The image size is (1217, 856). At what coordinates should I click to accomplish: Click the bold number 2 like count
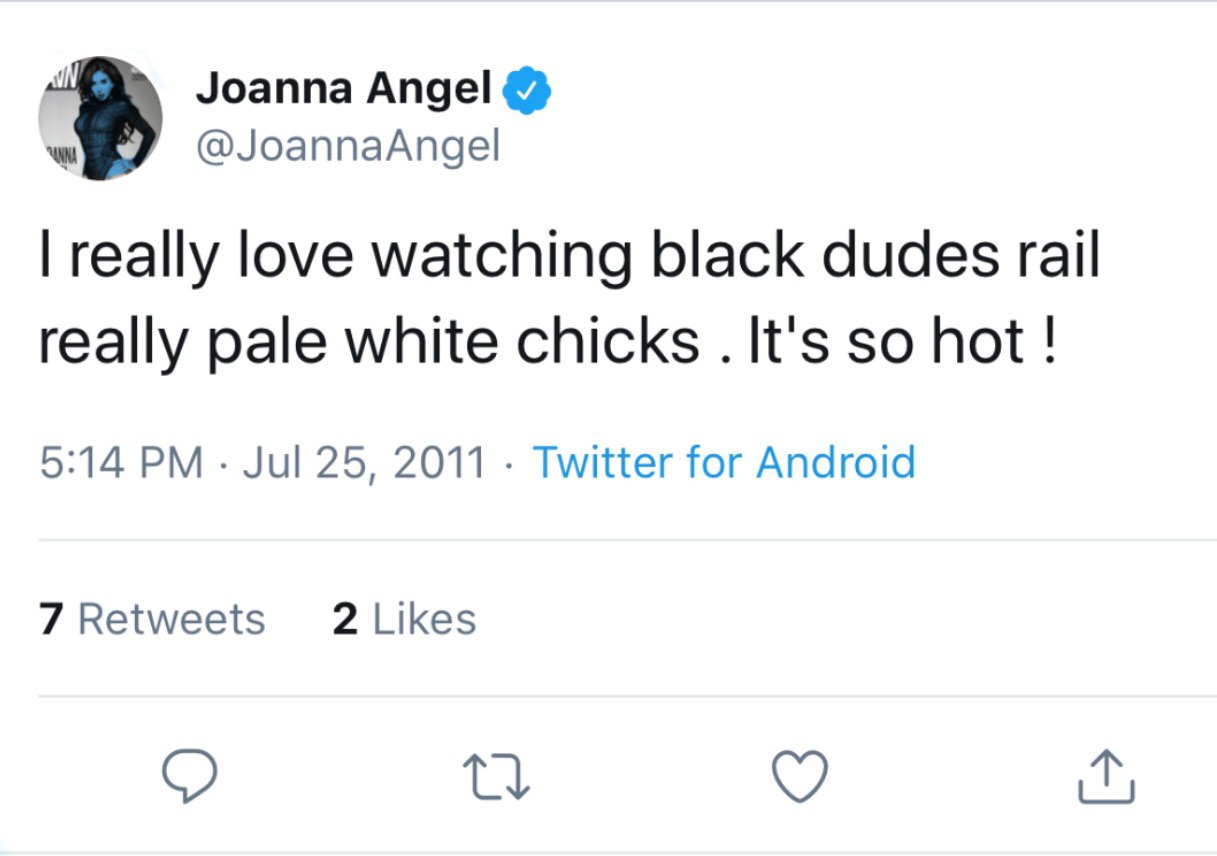[345, 619]
